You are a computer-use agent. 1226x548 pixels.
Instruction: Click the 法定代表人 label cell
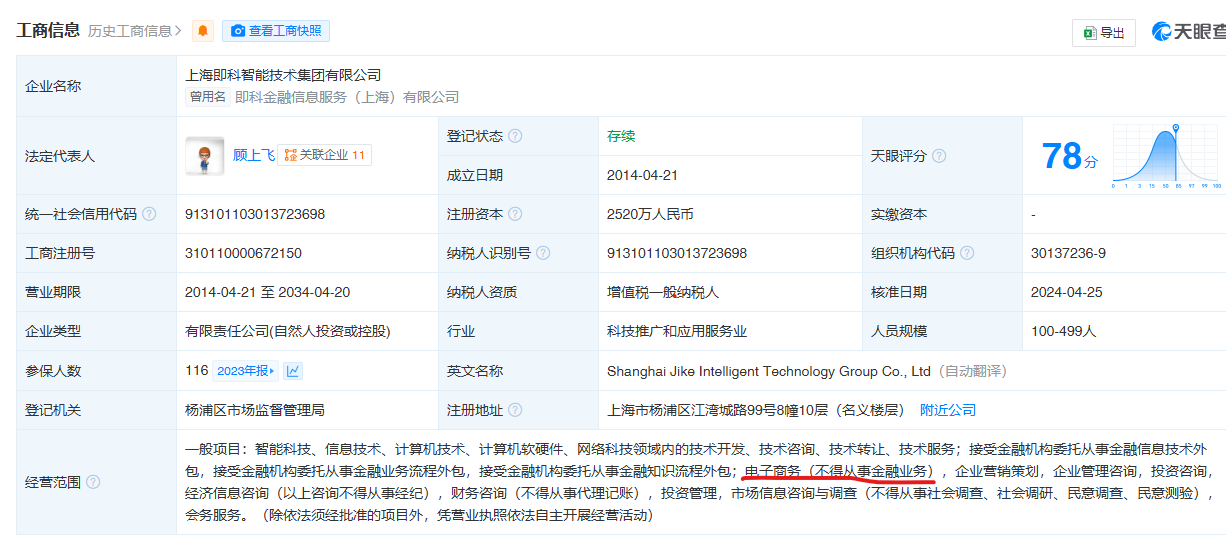[96, 156]
